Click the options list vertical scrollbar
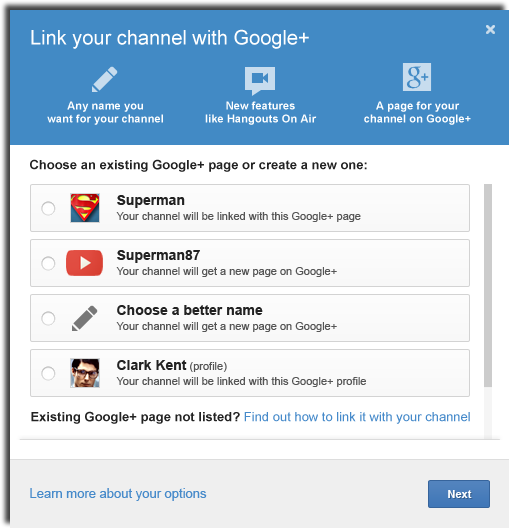509x528 pixels. (488, 285)
